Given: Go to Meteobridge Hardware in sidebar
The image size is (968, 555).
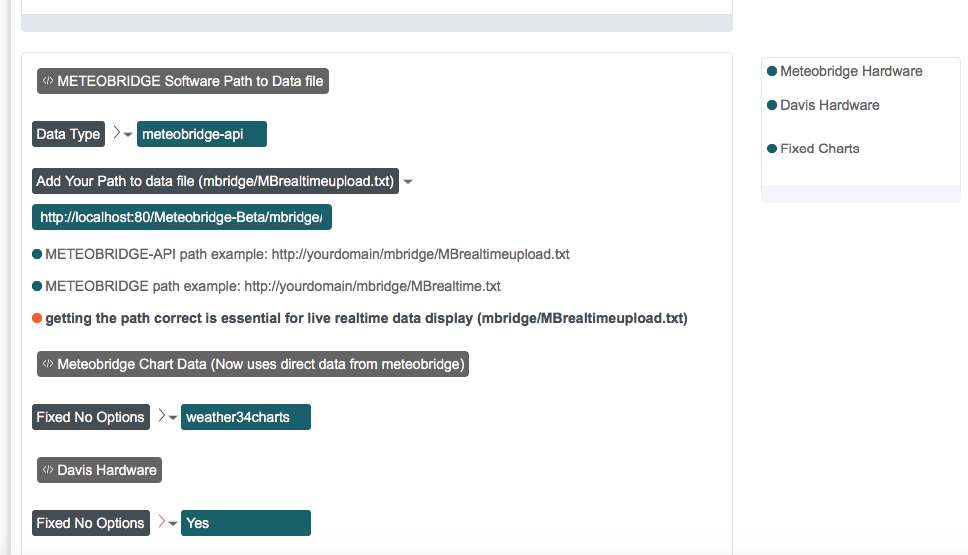Looking at the screenshot, I should pyautogui.click(x=850, y=71).
